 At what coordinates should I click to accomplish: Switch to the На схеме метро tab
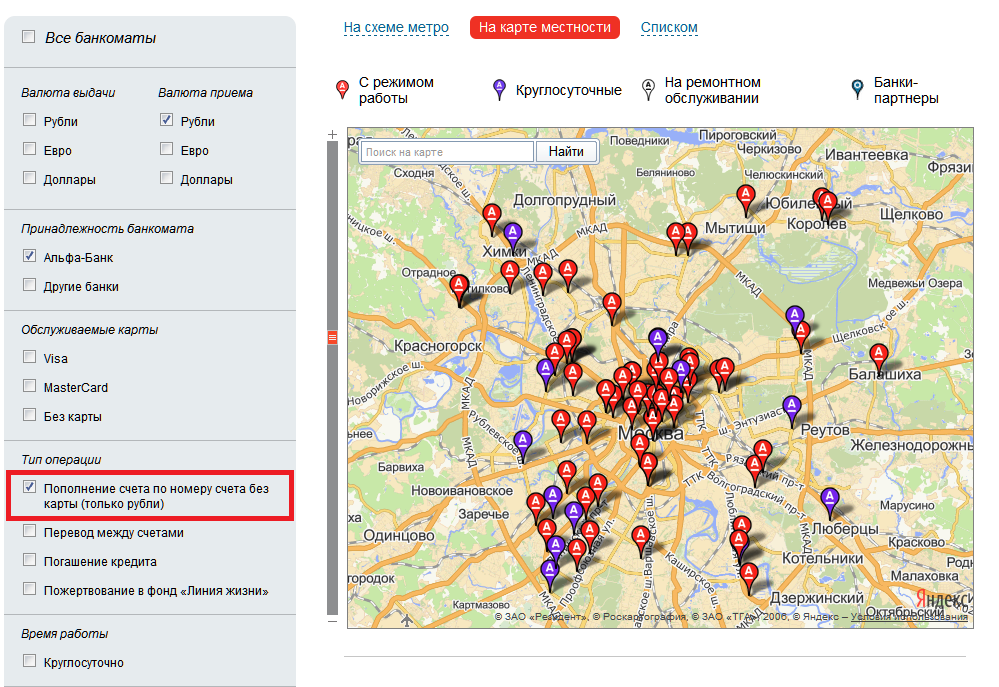[396, 28]
